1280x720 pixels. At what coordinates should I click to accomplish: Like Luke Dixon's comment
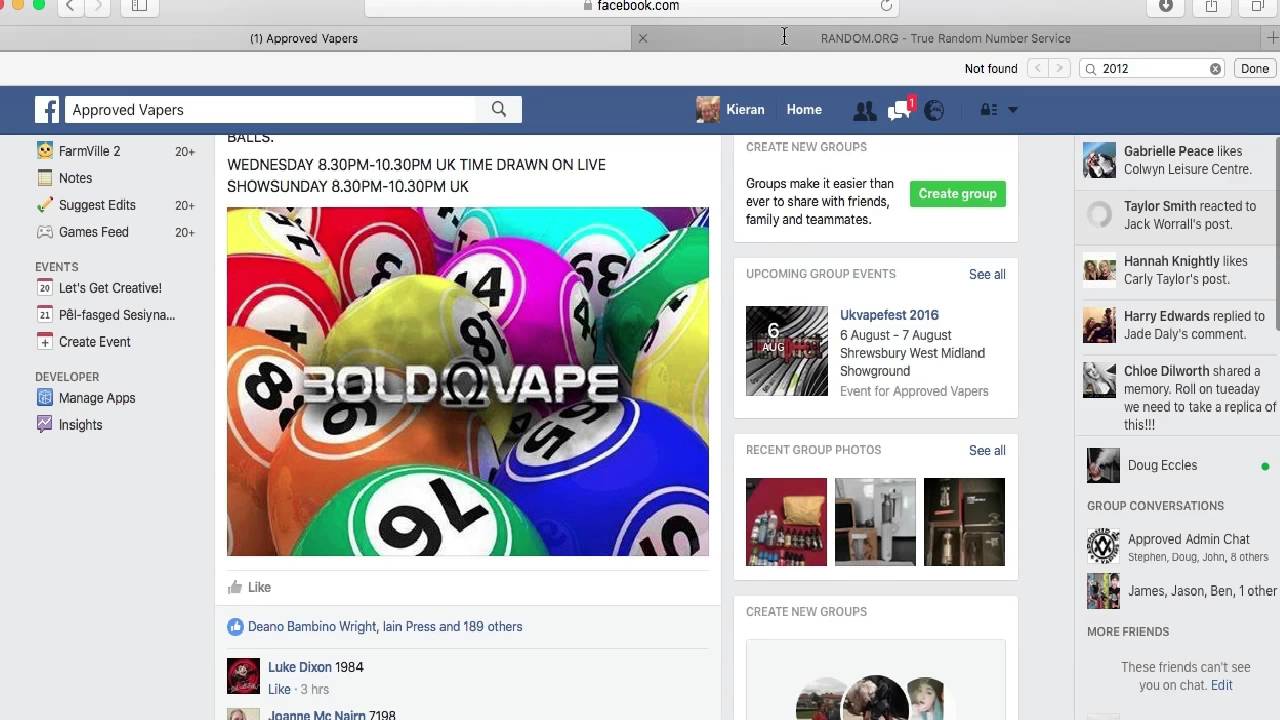pyautogui.click(x=279, y=689)
